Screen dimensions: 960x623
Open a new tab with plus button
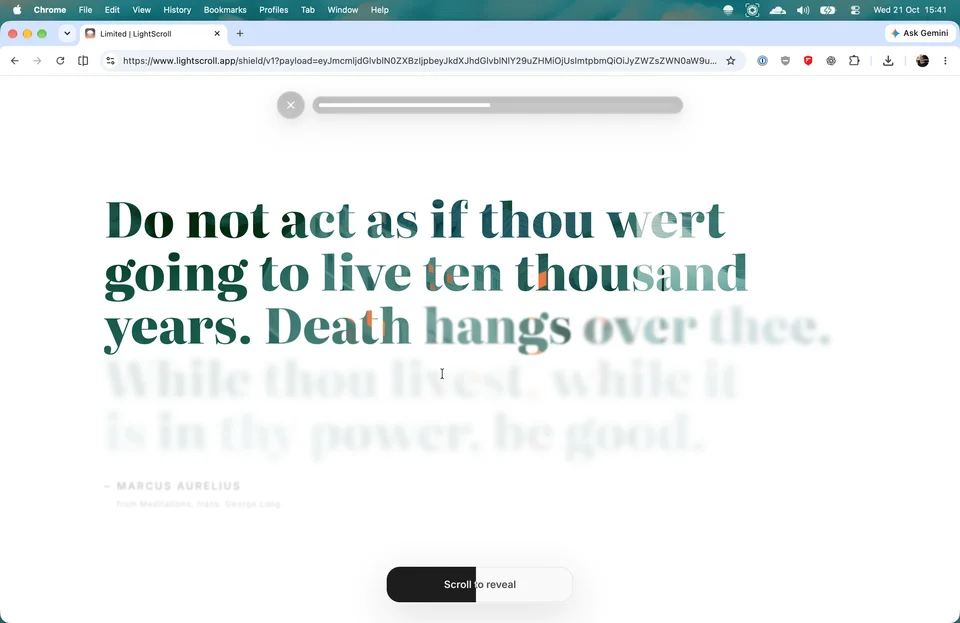tap(240, 34)
